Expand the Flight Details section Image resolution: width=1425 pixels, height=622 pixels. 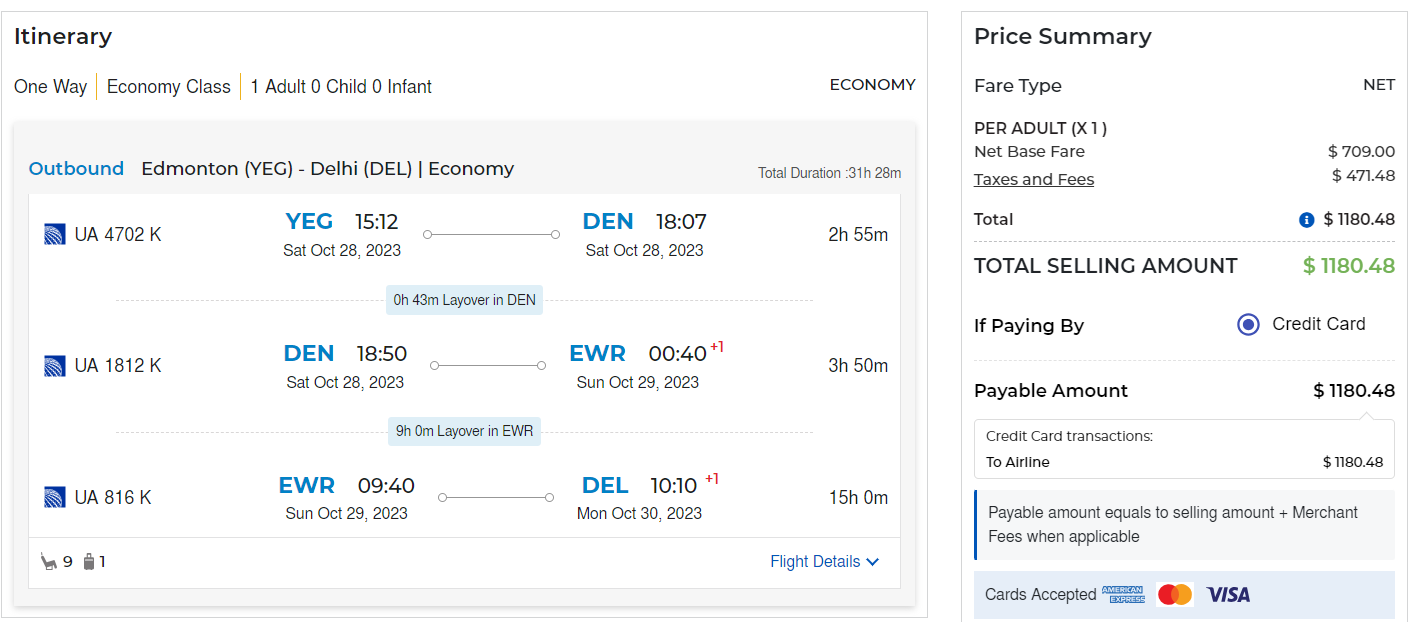pos(815,562)
